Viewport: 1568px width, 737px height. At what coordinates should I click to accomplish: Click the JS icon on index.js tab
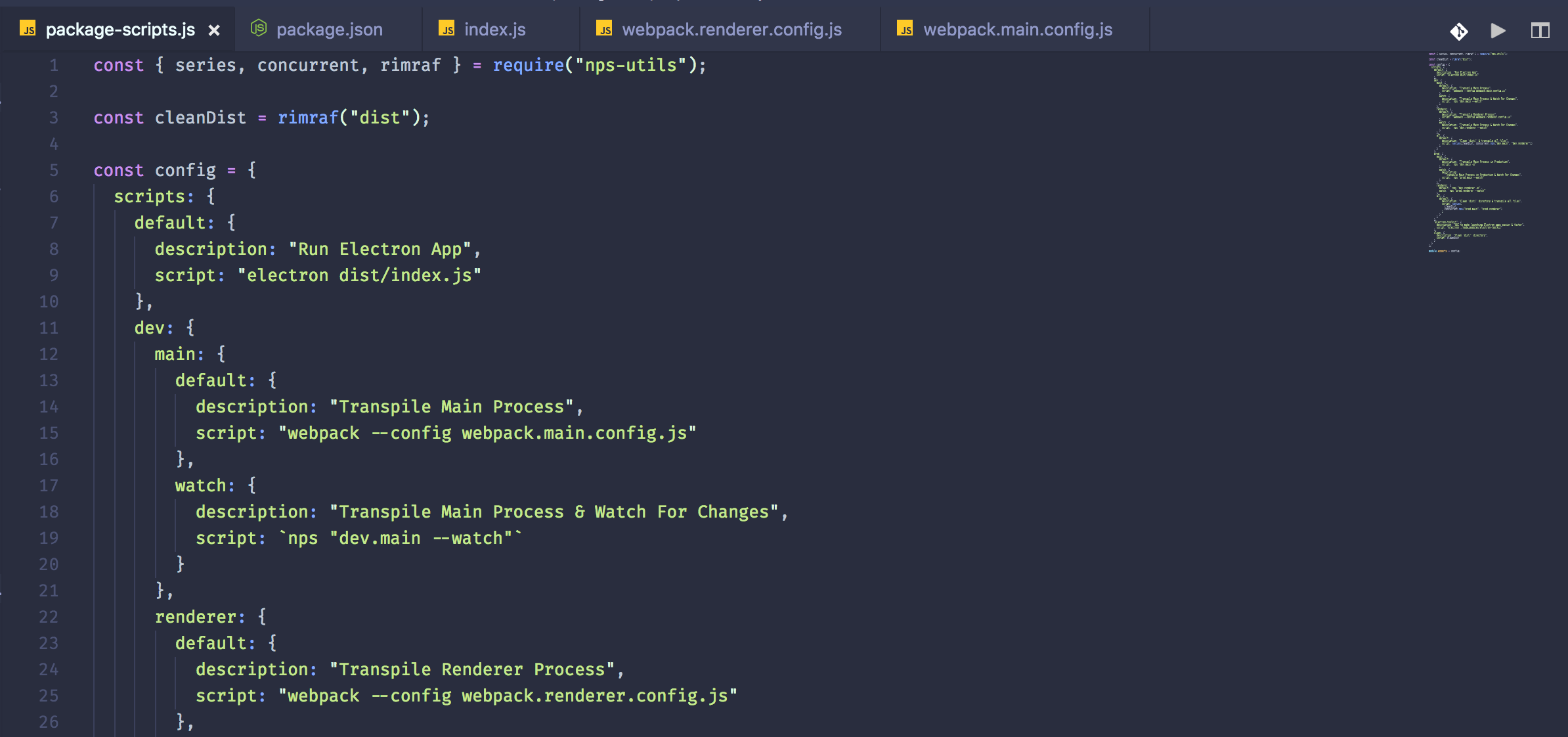(x=446, y=28)
